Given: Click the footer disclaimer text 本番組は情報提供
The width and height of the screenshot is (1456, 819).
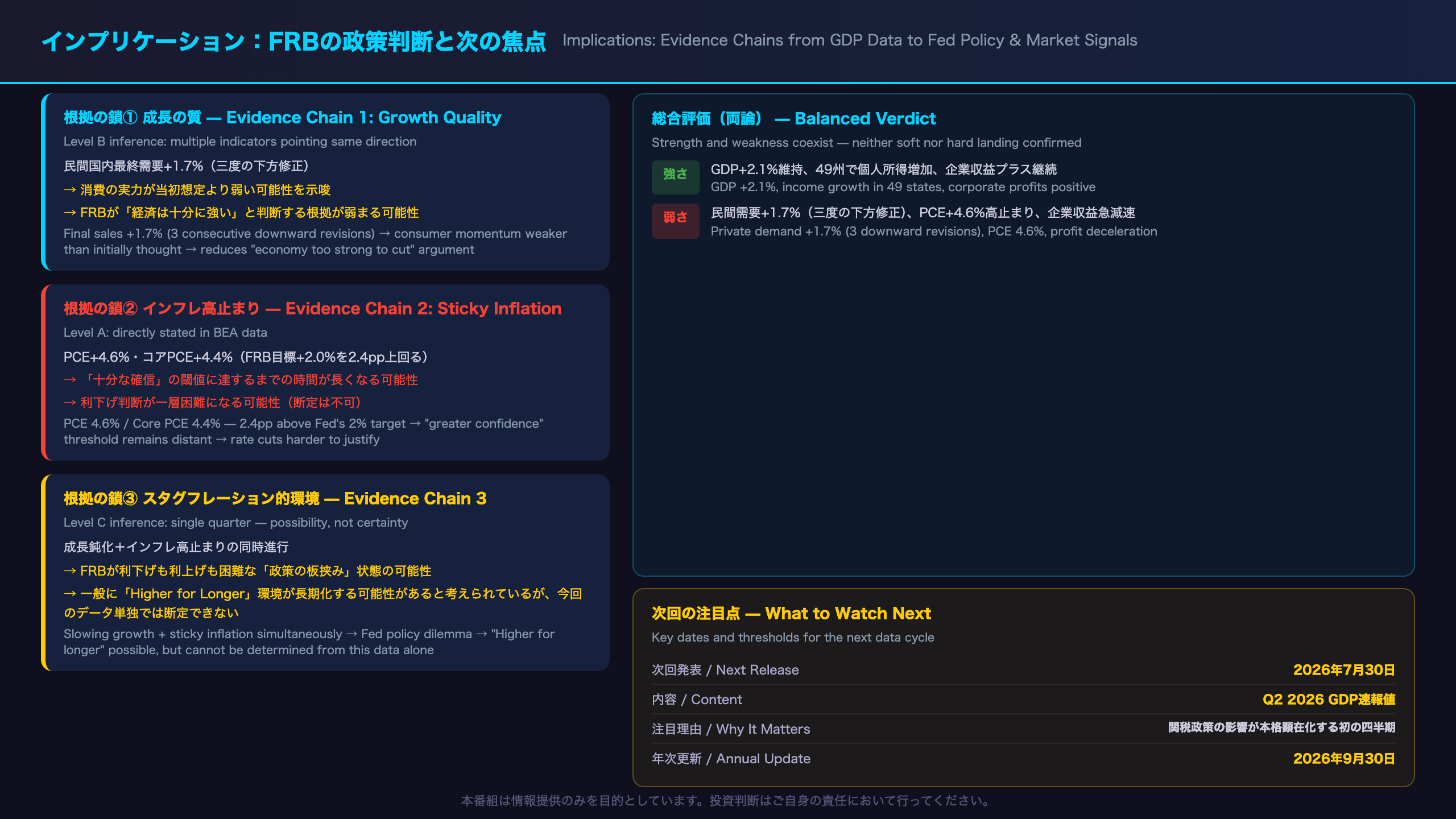Looking at the screenshot, I should [x=727, y=801].
